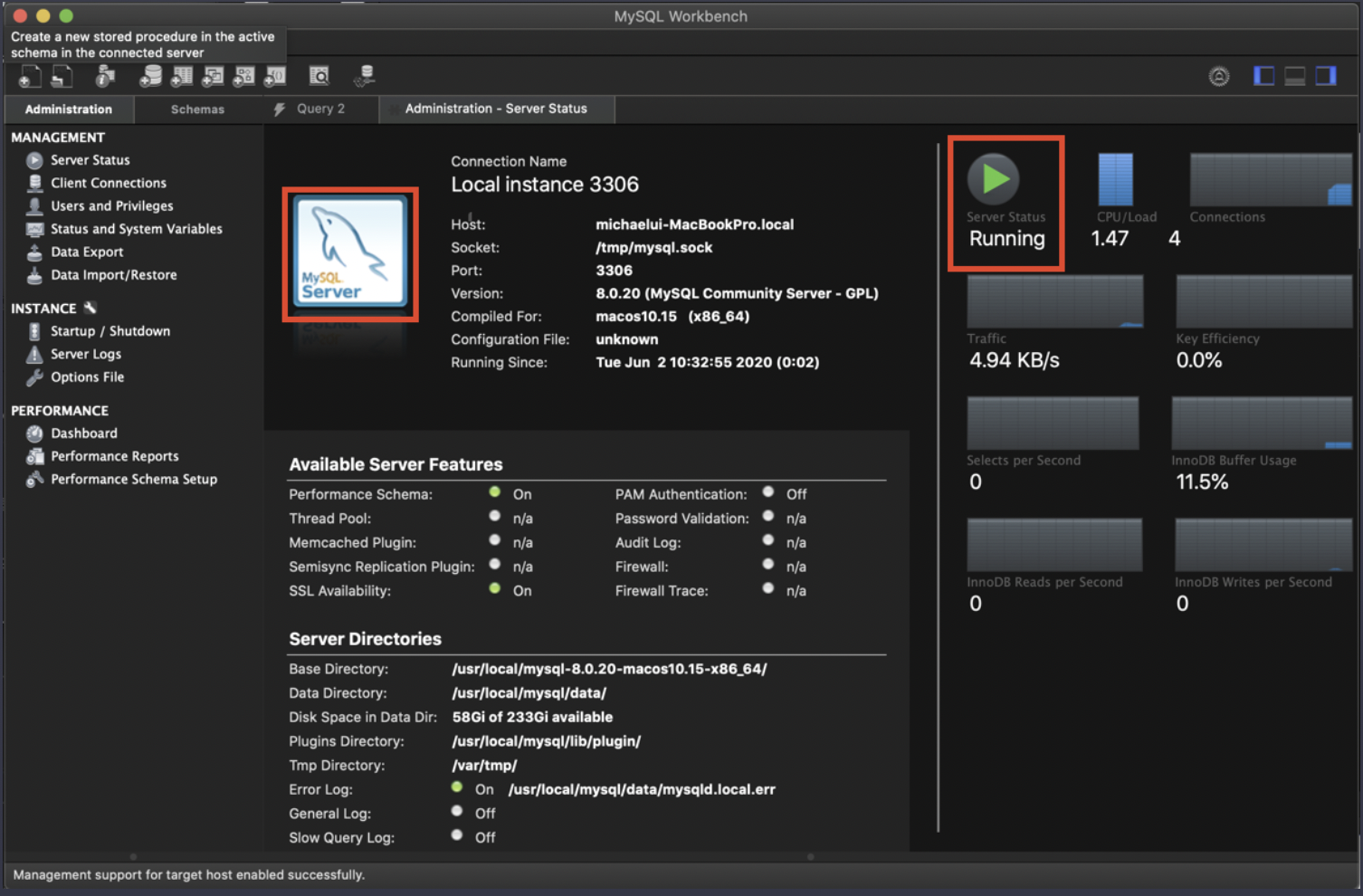Click the 'Available Server Features' heading
The image size is (1363, 896).
(x=396, y=464)
